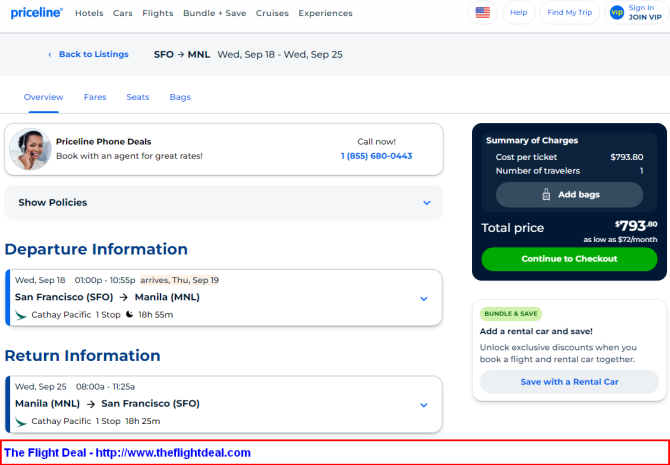Open the US flag country selector
670x465 pixels.
pos(482,13)
